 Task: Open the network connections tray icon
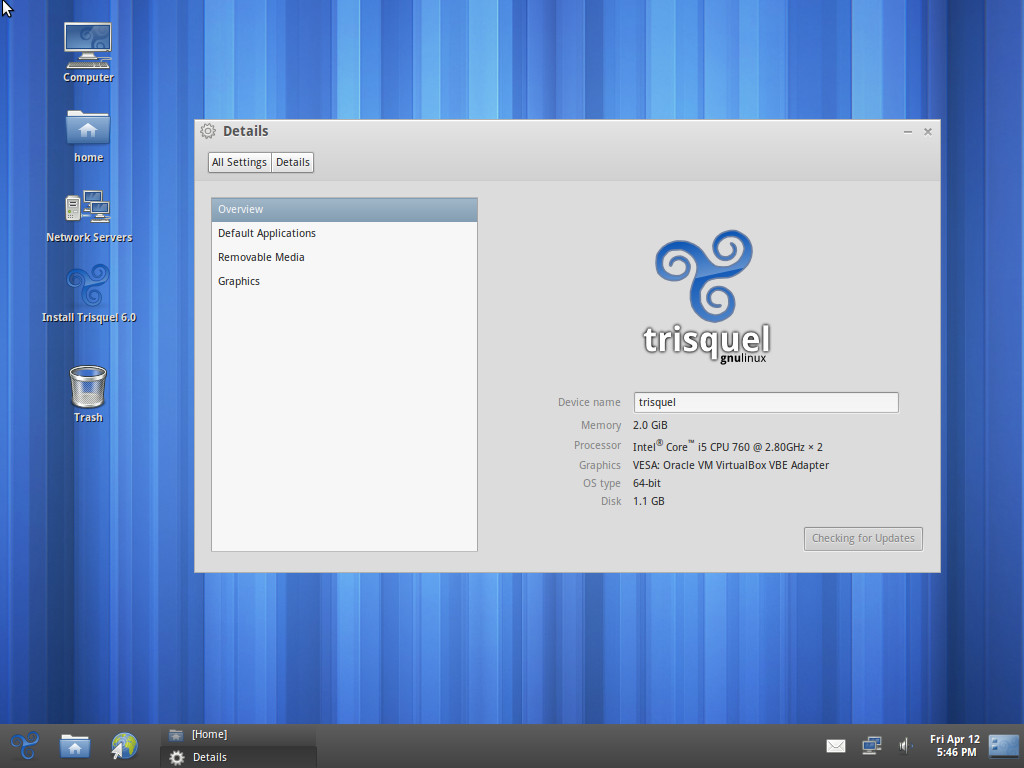871,746
